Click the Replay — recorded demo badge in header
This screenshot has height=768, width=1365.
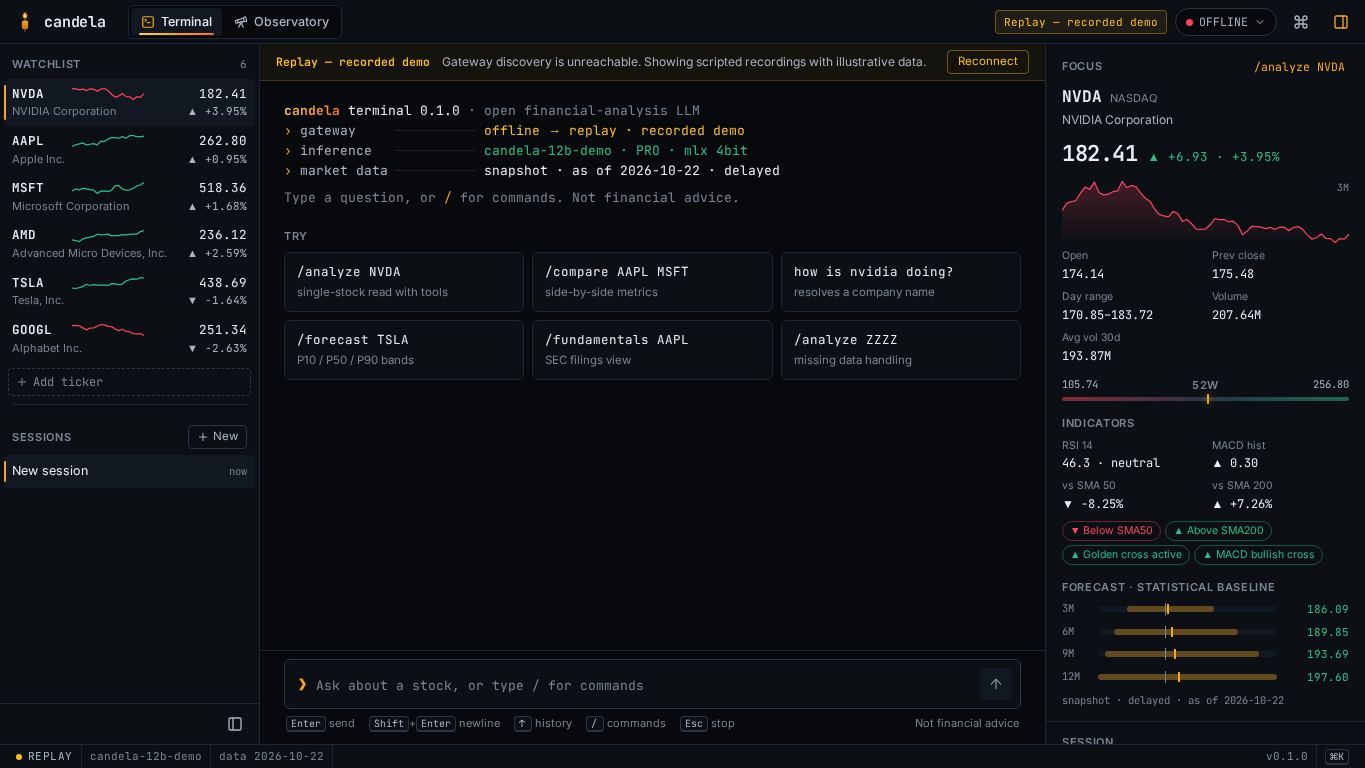[1081, 22]
